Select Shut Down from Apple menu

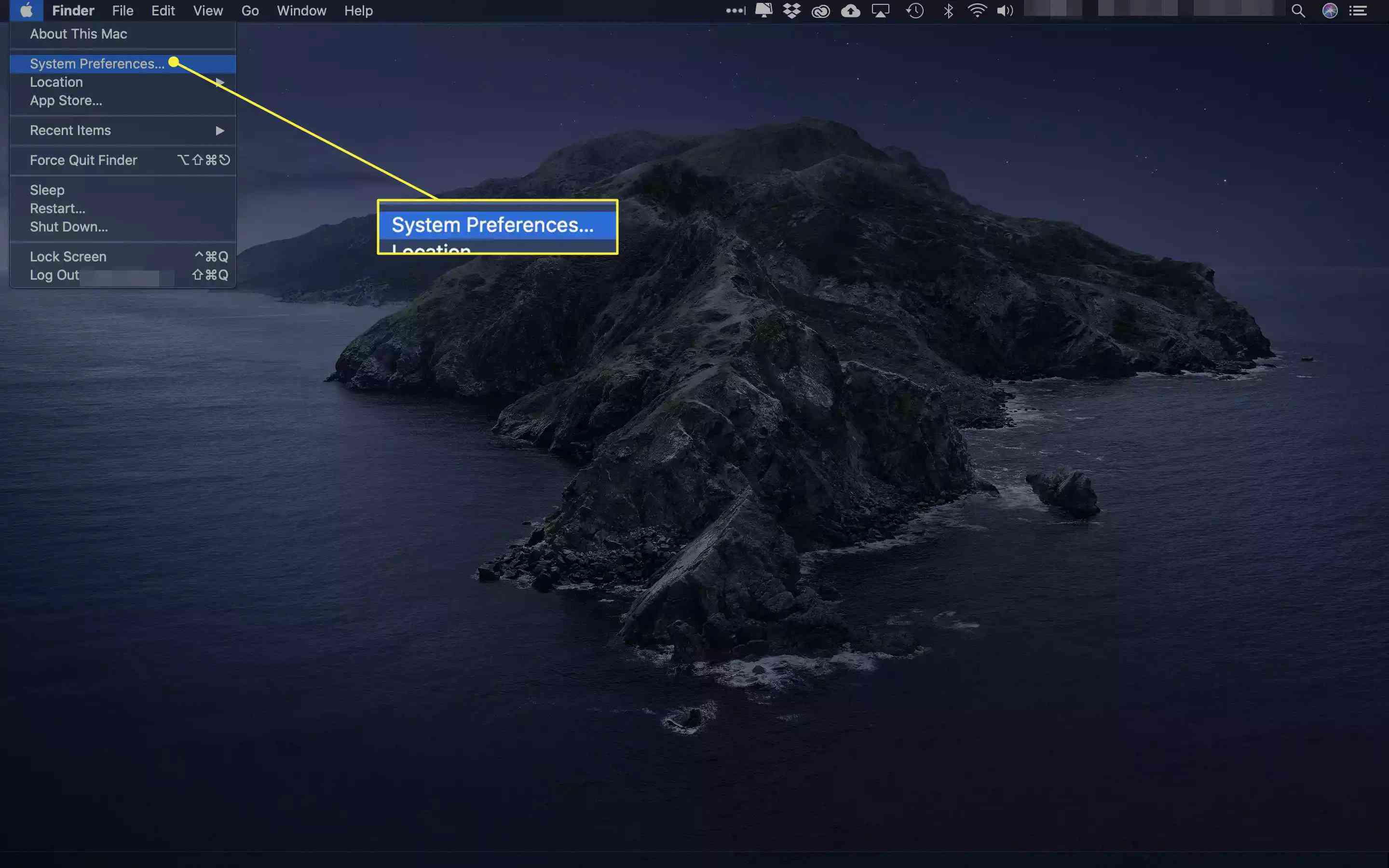68,226
